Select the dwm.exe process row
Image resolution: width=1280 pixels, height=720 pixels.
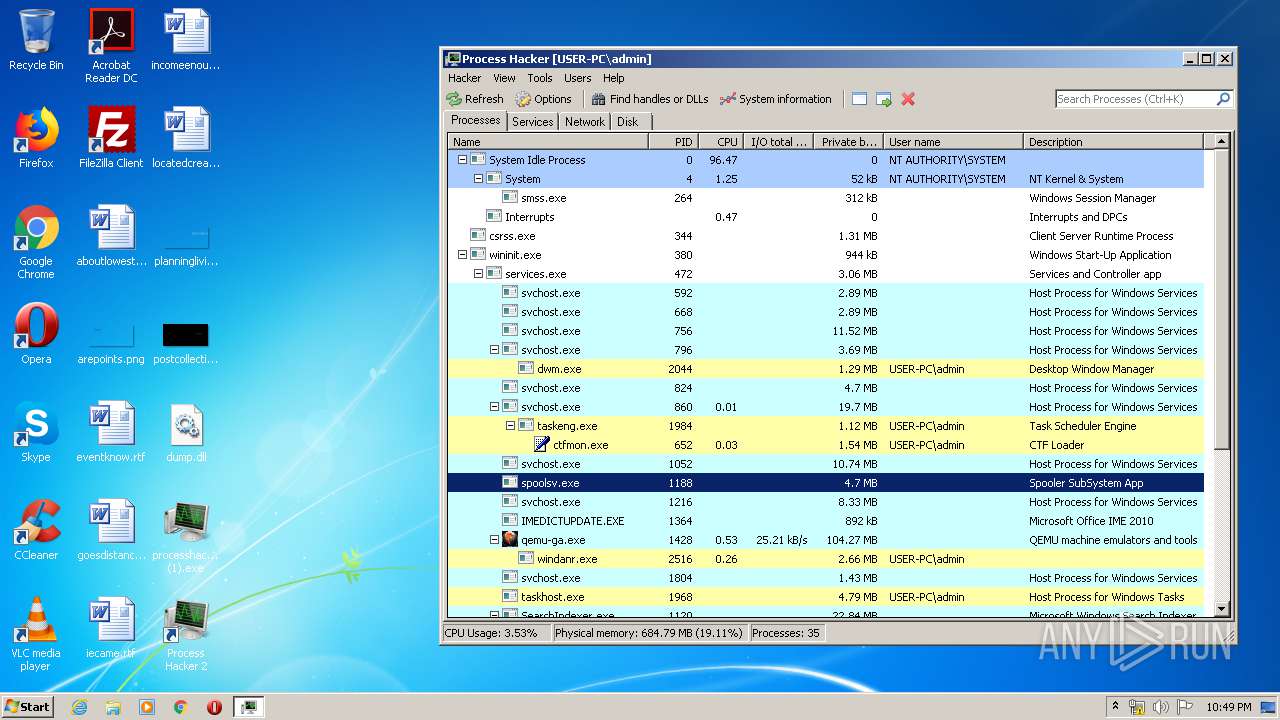click(826, 369)
